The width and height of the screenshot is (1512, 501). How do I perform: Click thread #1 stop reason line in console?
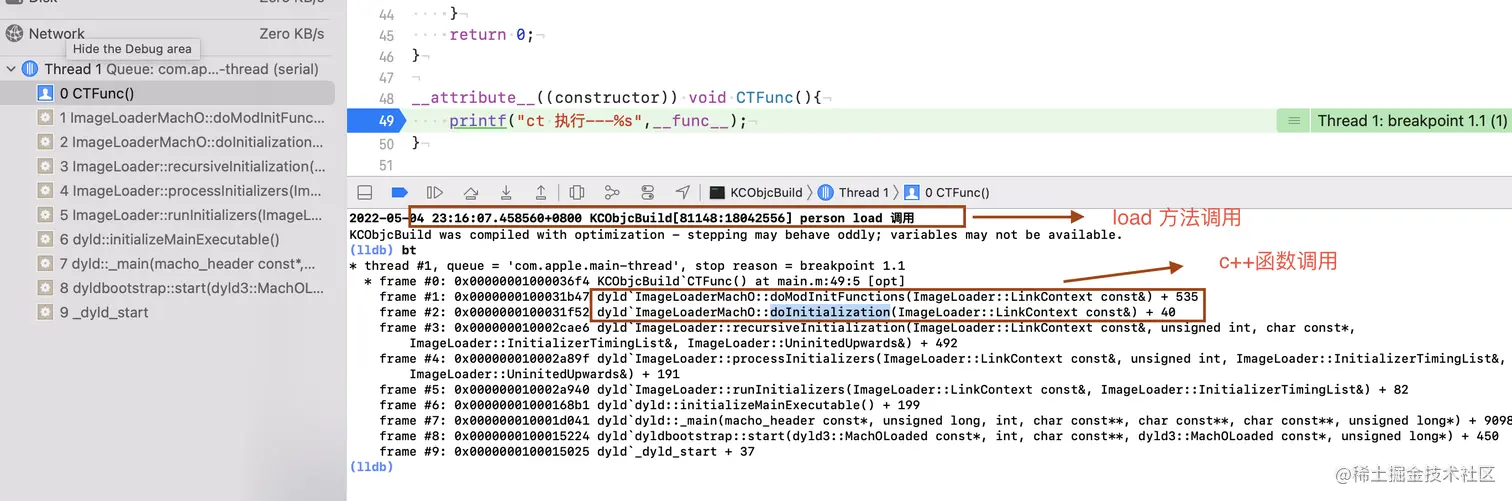(627, 266)
